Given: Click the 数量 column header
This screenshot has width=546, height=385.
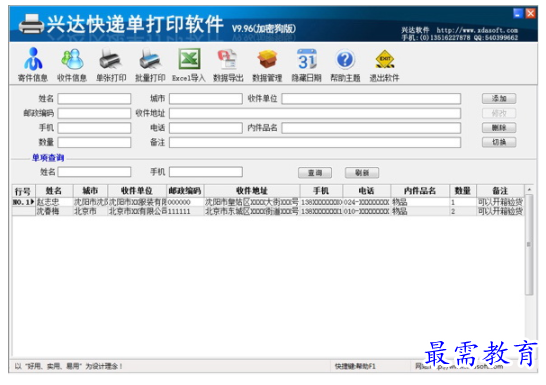Looking at the screenshot, I should (x=463, y=191).
